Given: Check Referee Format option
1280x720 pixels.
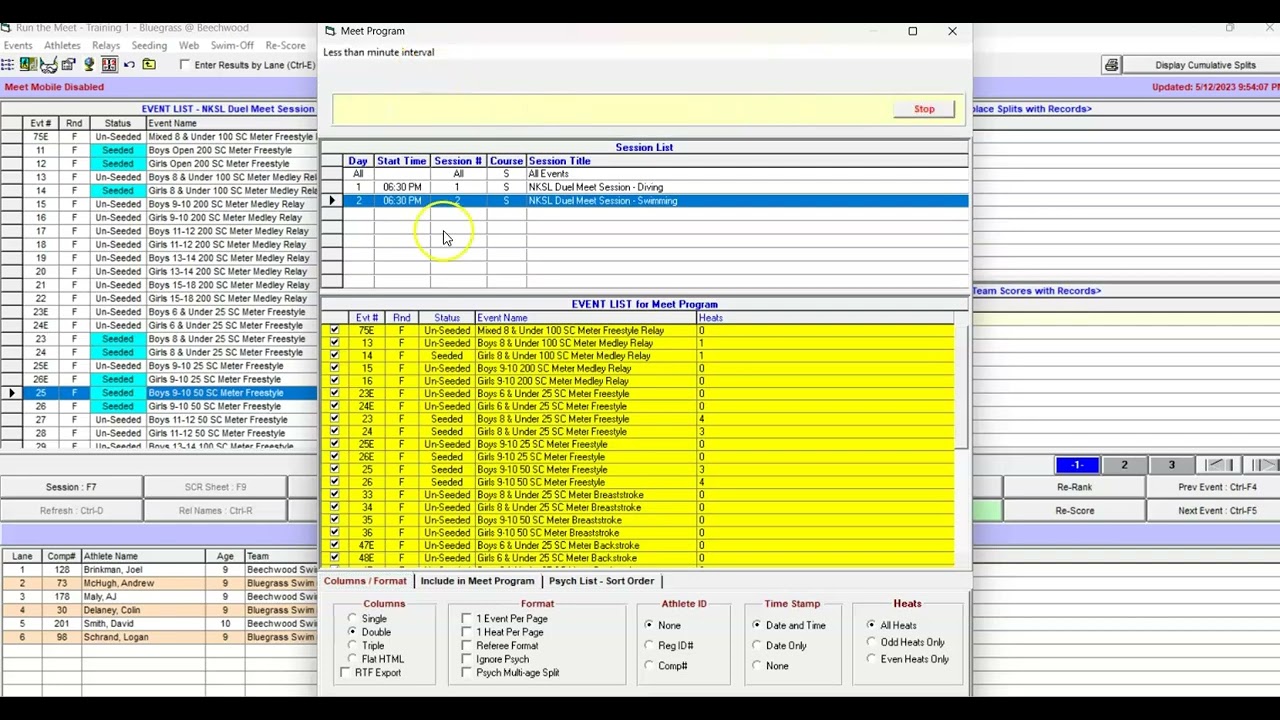Looking at the screenshot, I should coord(466,646).
